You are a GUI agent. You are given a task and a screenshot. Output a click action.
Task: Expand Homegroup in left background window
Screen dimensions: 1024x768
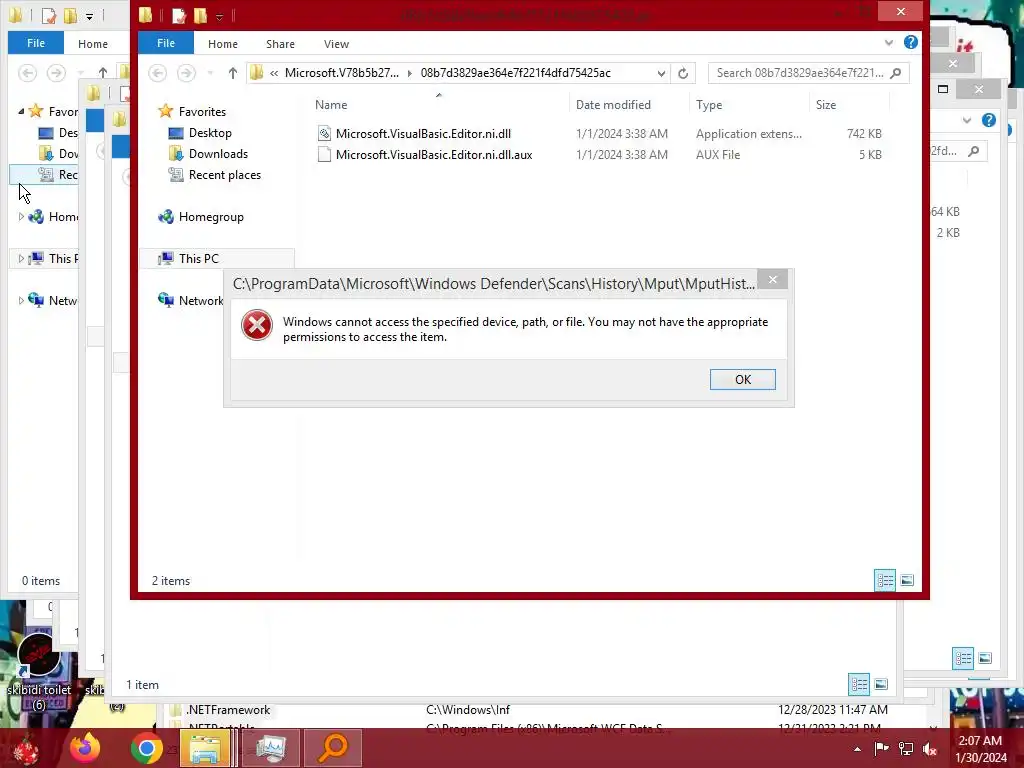(x=21, y=216)
